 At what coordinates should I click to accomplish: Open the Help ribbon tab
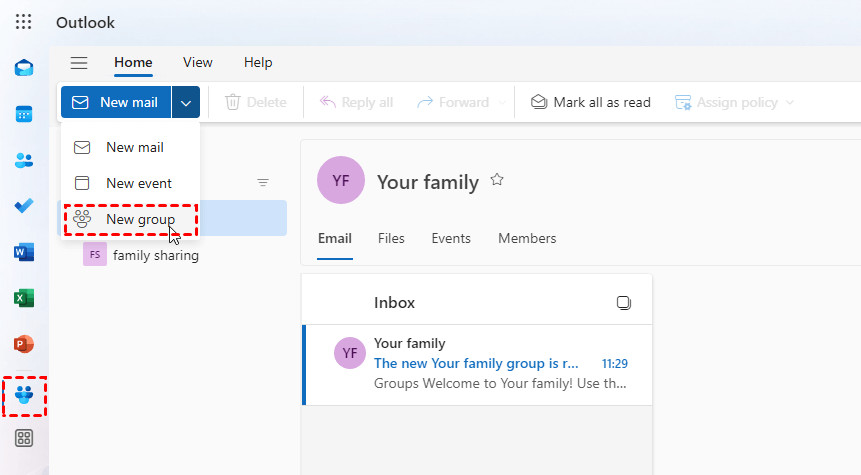tap(258, 63)
